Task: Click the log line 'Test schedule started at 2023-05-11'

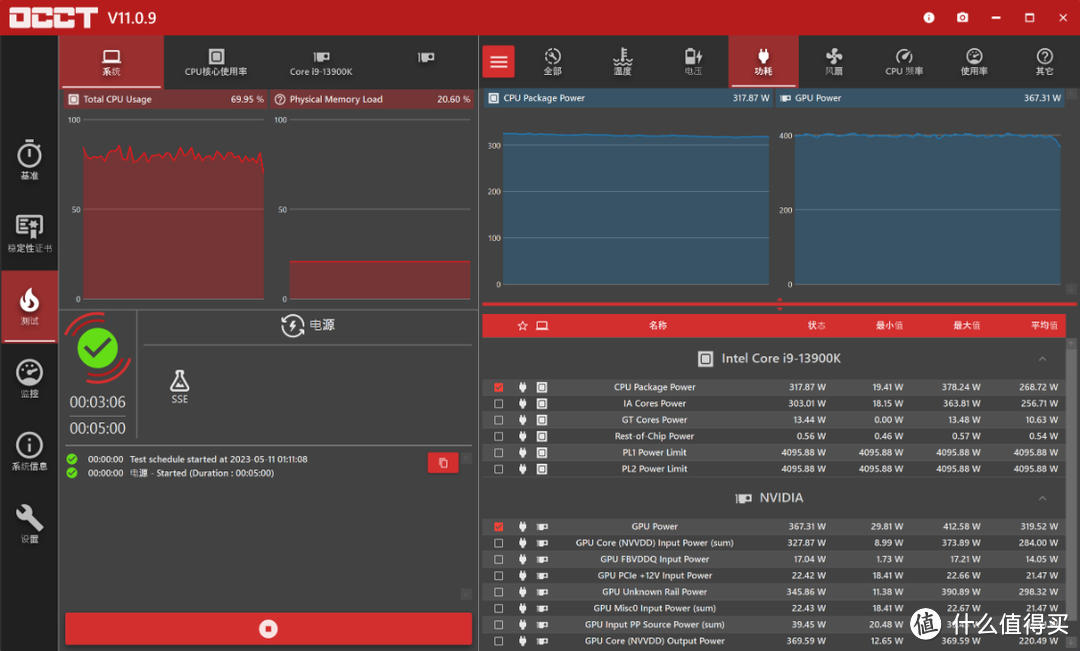Action: coord(218,459)
